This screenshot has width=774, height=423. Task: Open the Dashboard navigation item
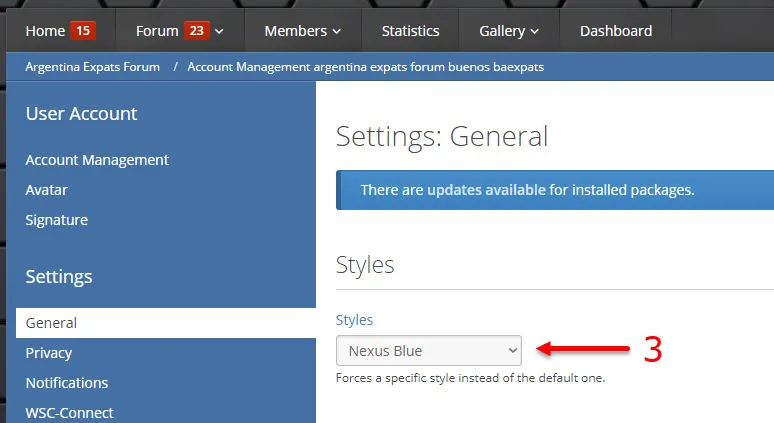pos(616,31)
